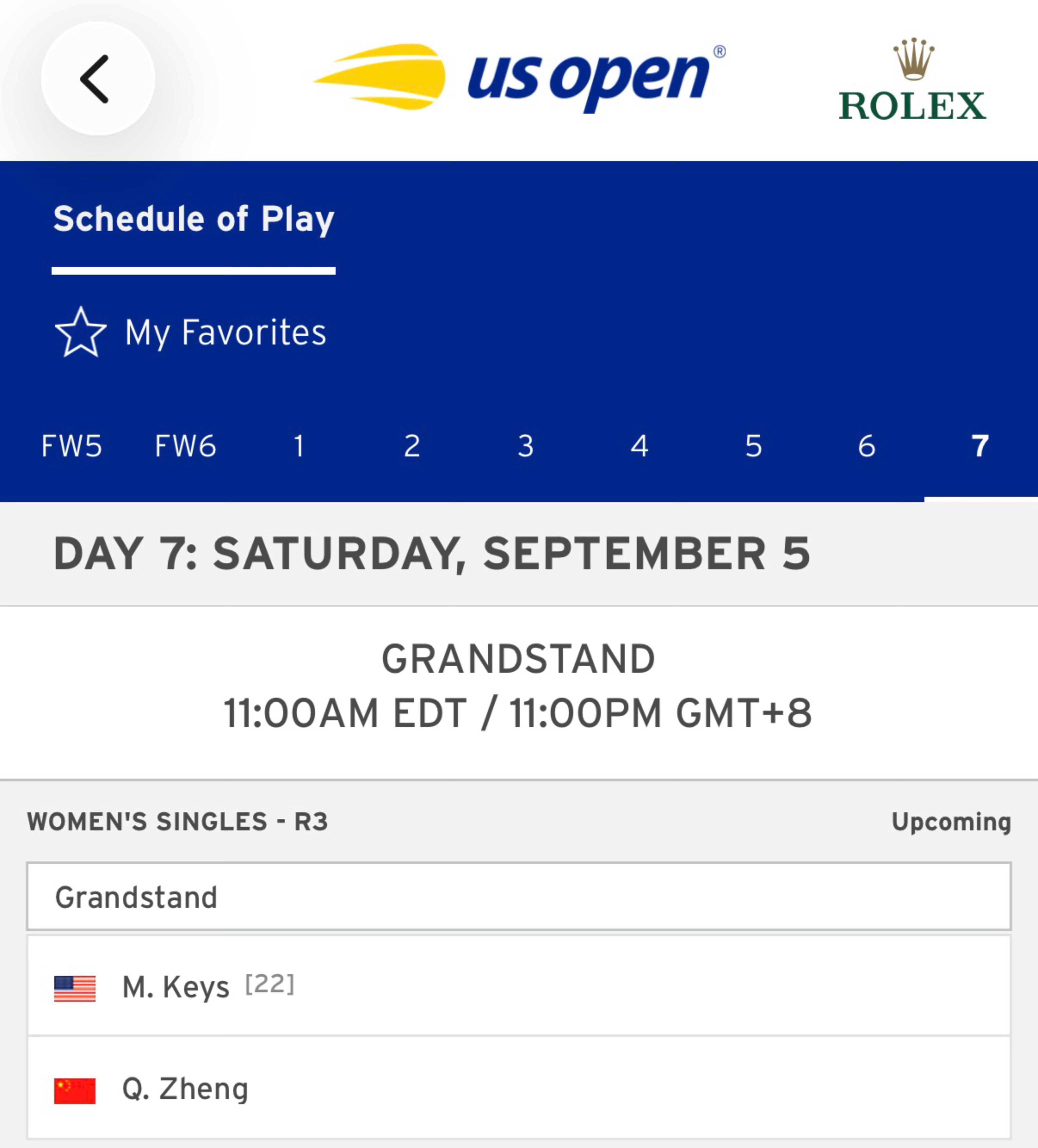Select Day 4 in the schedule
The width and height of the screenshot is (1038, 1148).
(x=640, y=446)
